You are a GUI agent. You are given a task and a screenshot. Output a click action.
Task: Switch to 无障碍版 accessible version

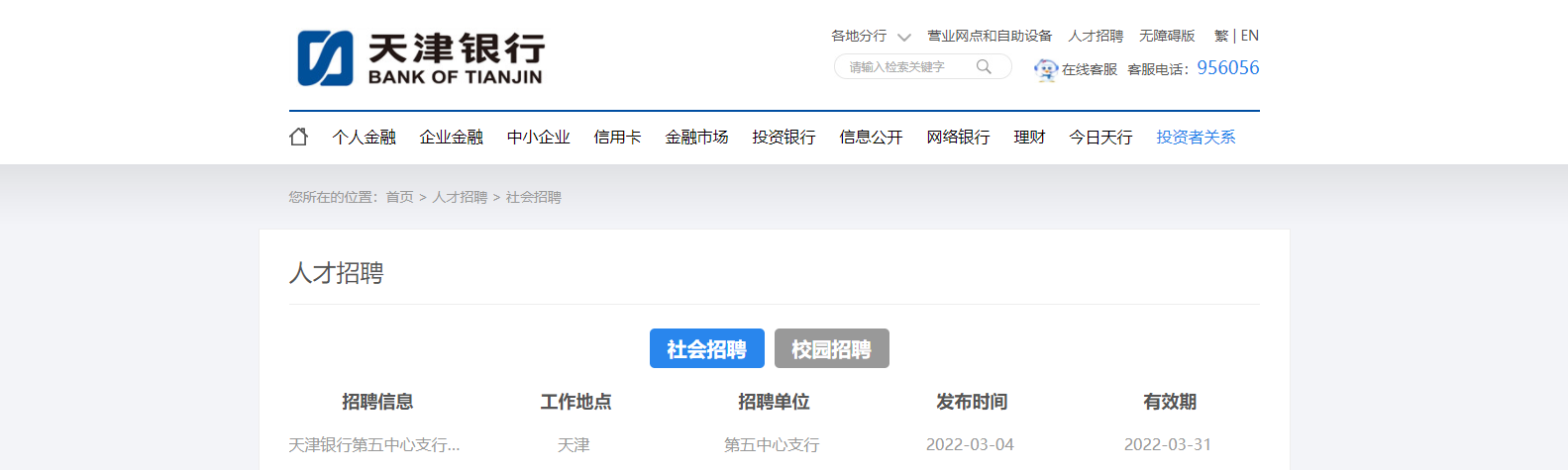tap(1166, 36)
